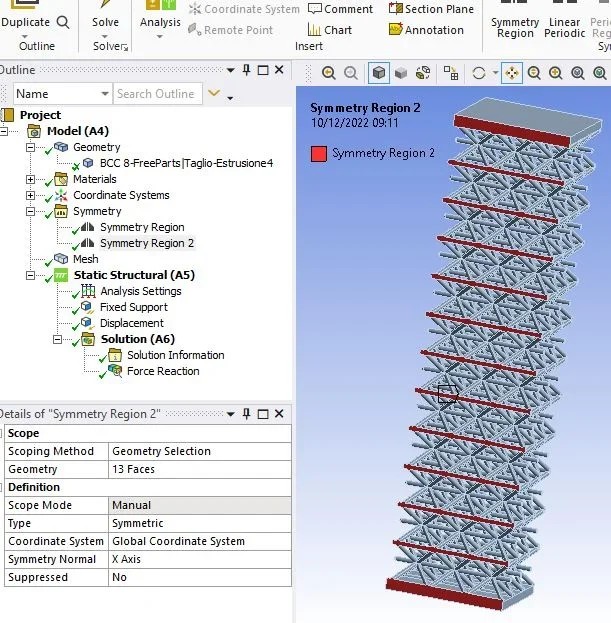Expand the Materials tree node
611x623 pixels.
31,179
